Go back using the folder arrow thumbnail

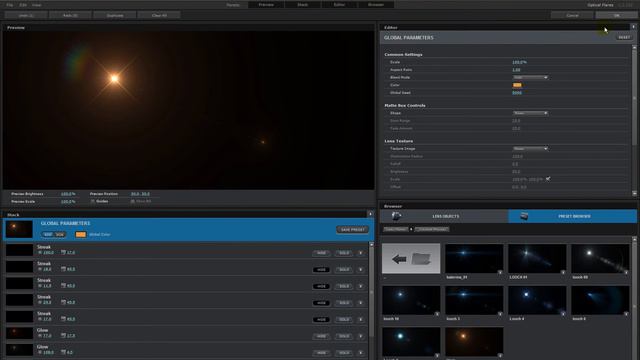pyautogui.click(x=411, y=259)
